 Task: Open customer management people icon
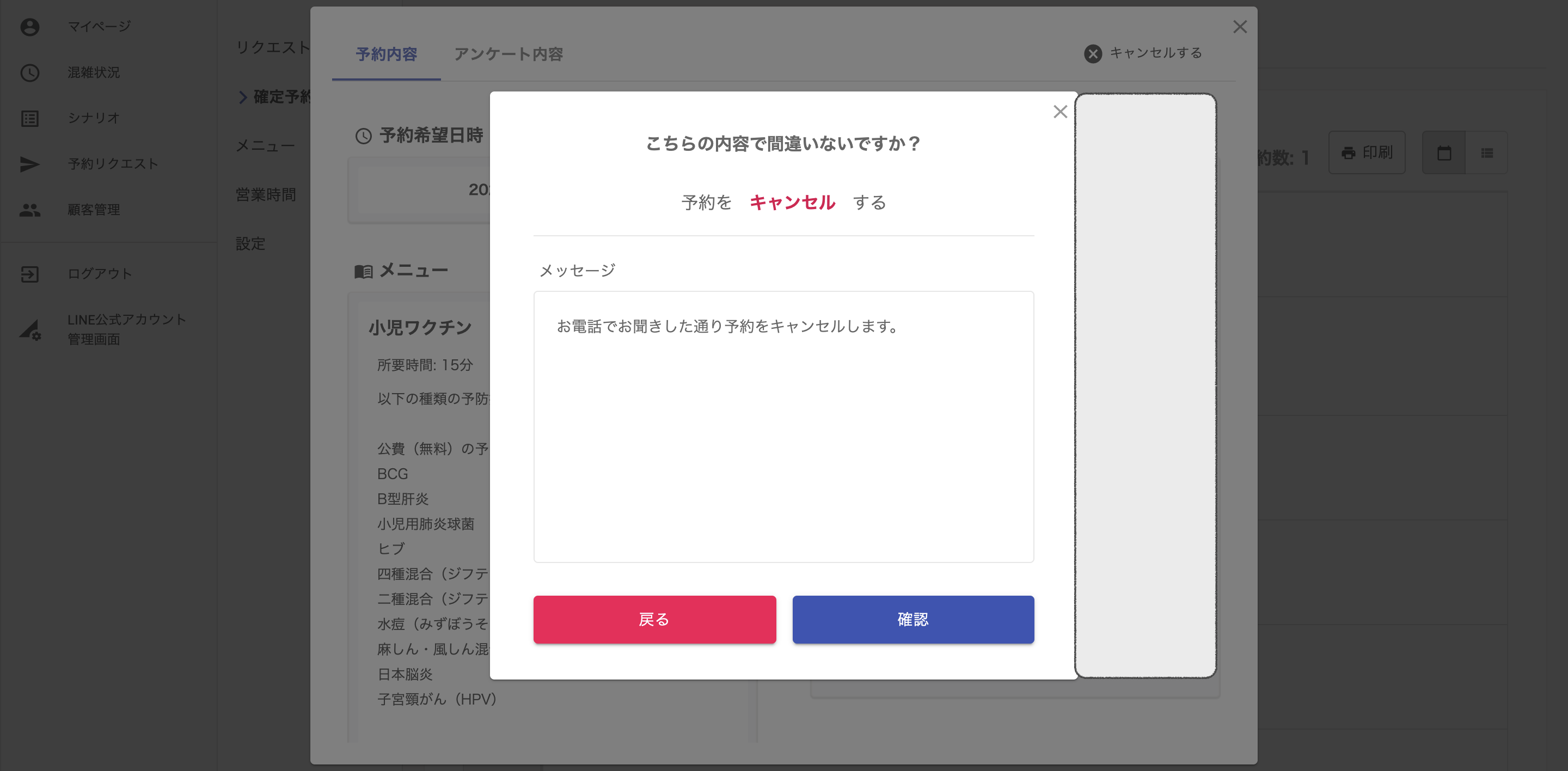29,210
